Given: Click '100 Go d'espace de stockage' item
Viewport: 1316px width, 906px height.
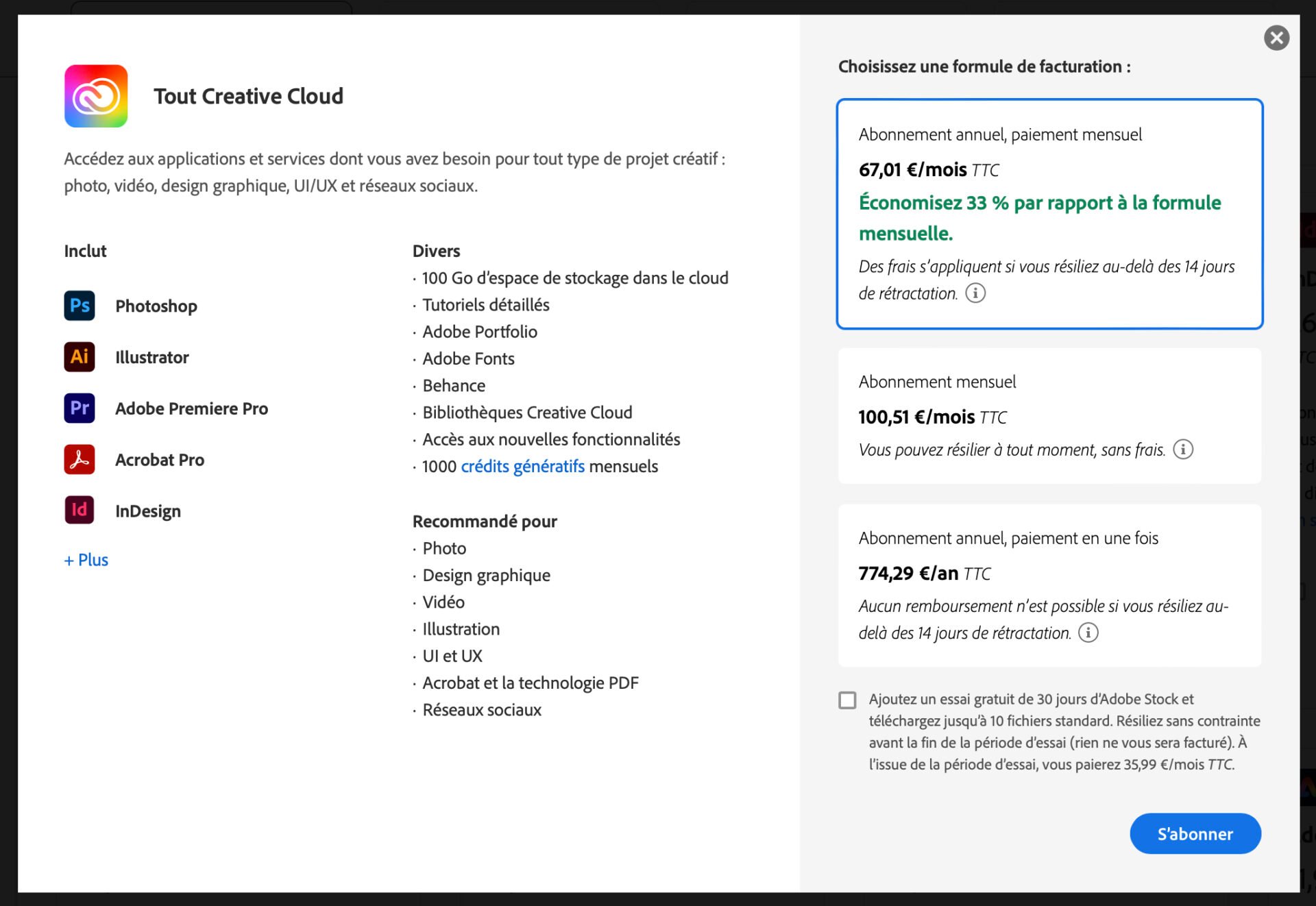Looking at the screenshot, I should [575, 278].
